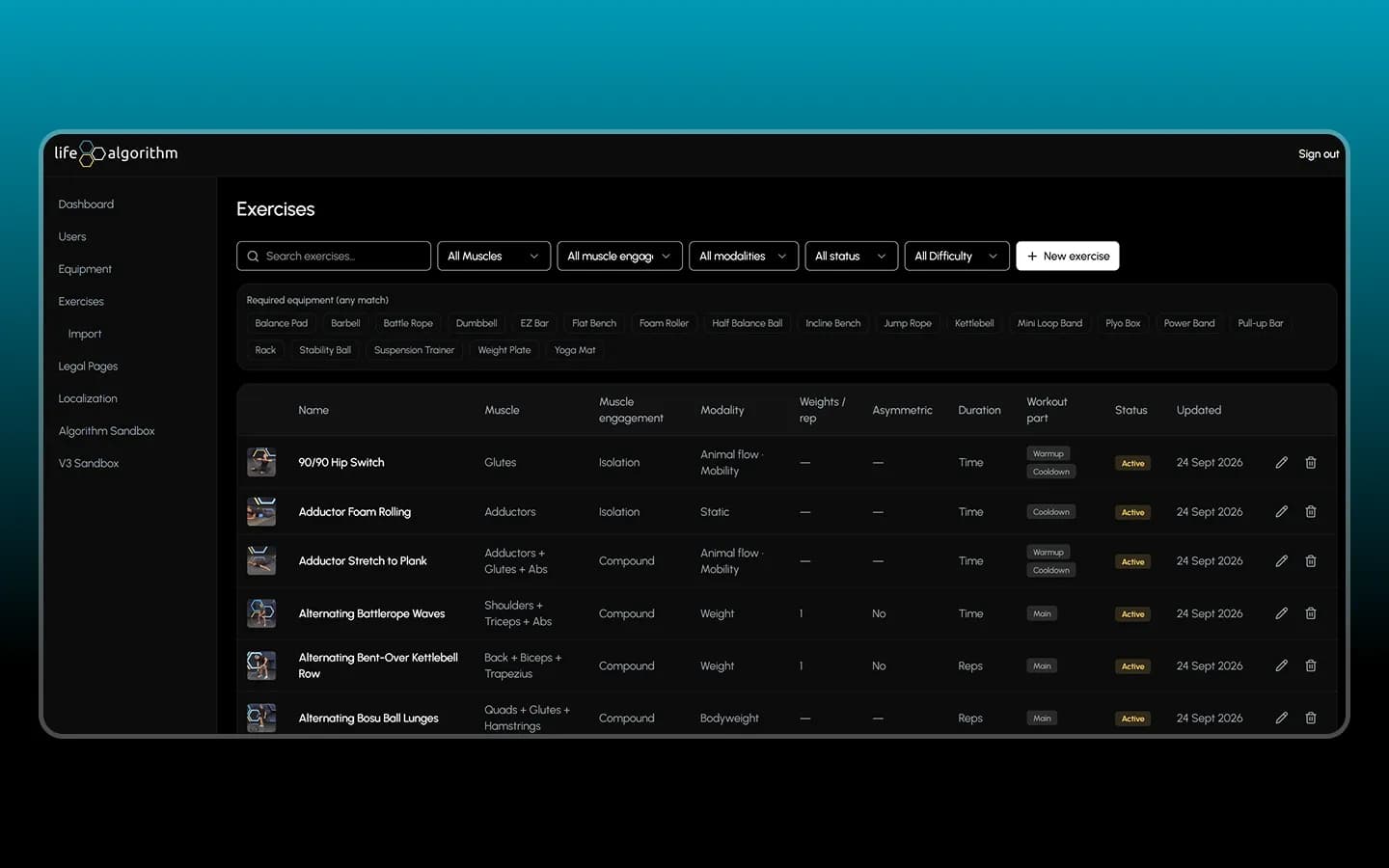The width and height of the screenshot is (1389, 868).
Task: Open the Adductor Foam Rolling thumbnail
Action: pyautogui.click(x=261, y=511)
